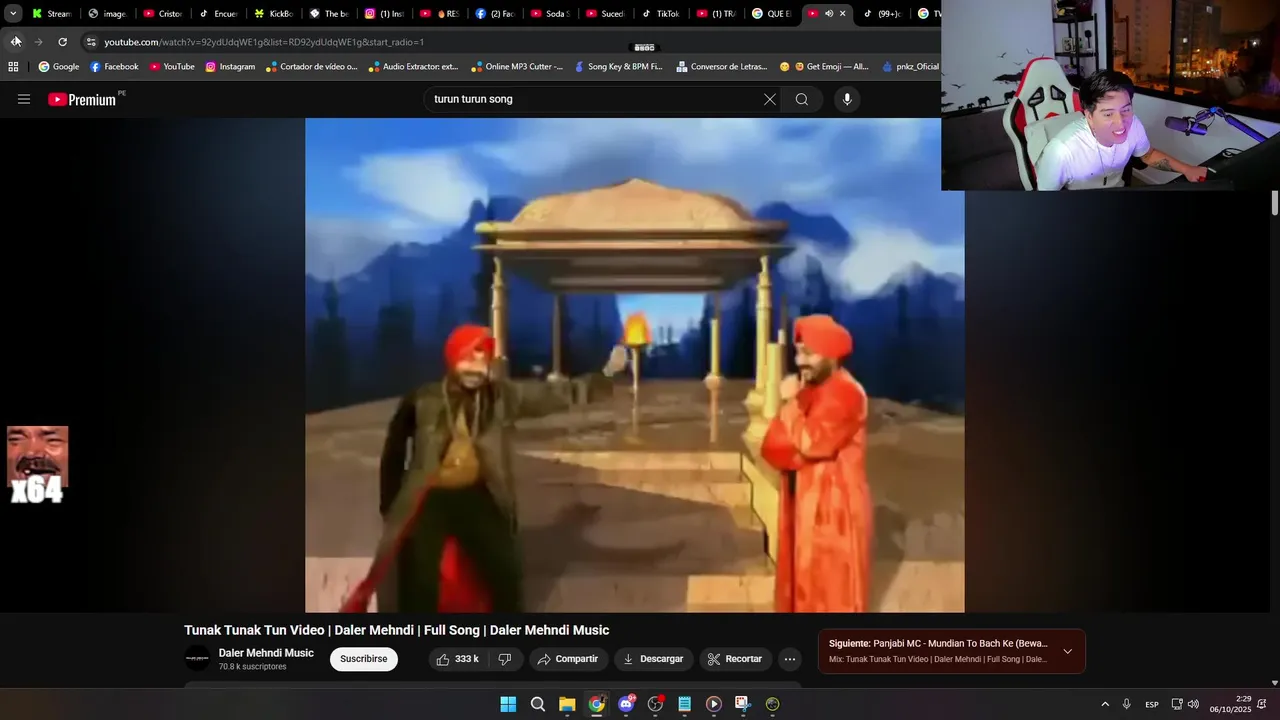1280x720 pixels.
Task: Open Windows Start menu
Action: 508,704
